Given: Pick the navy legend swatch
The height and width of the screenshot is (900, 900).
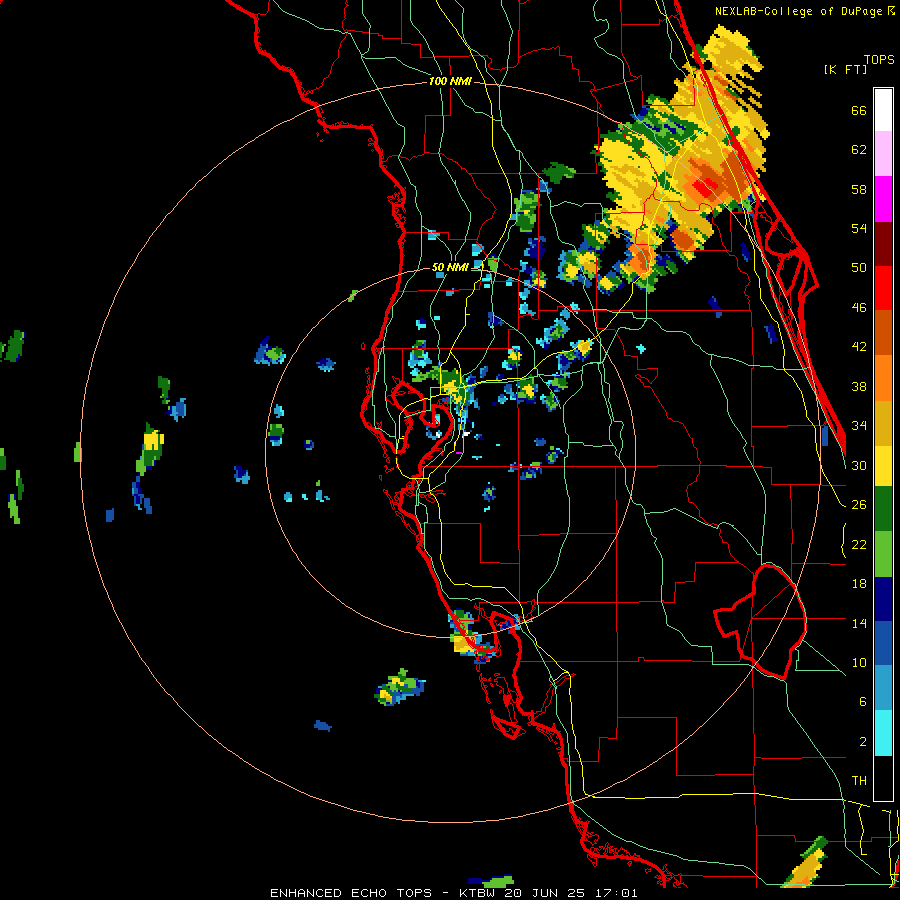Looking at the screenshot, I should pos(883,599).
